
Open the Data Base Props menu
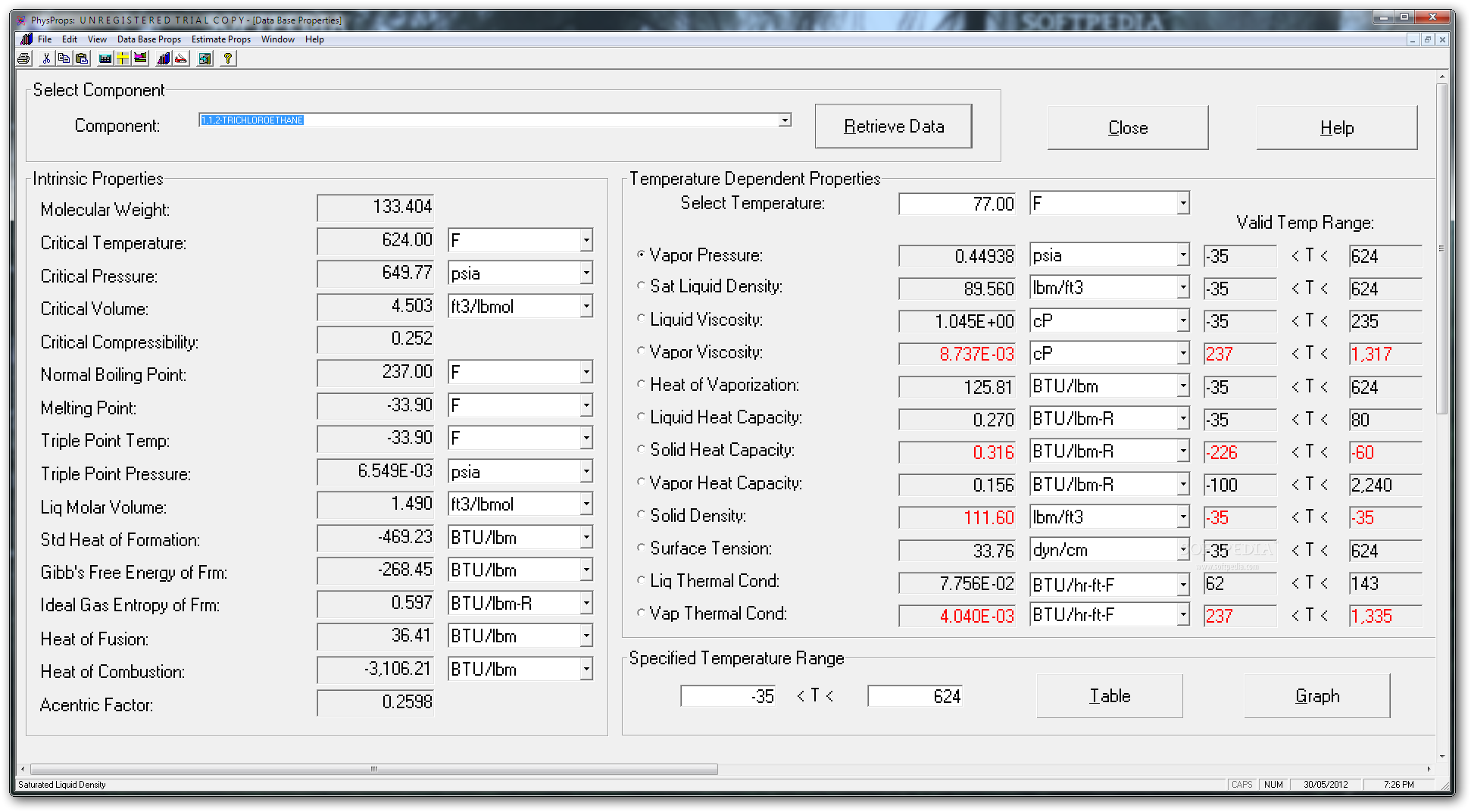[x=149, y=39]
